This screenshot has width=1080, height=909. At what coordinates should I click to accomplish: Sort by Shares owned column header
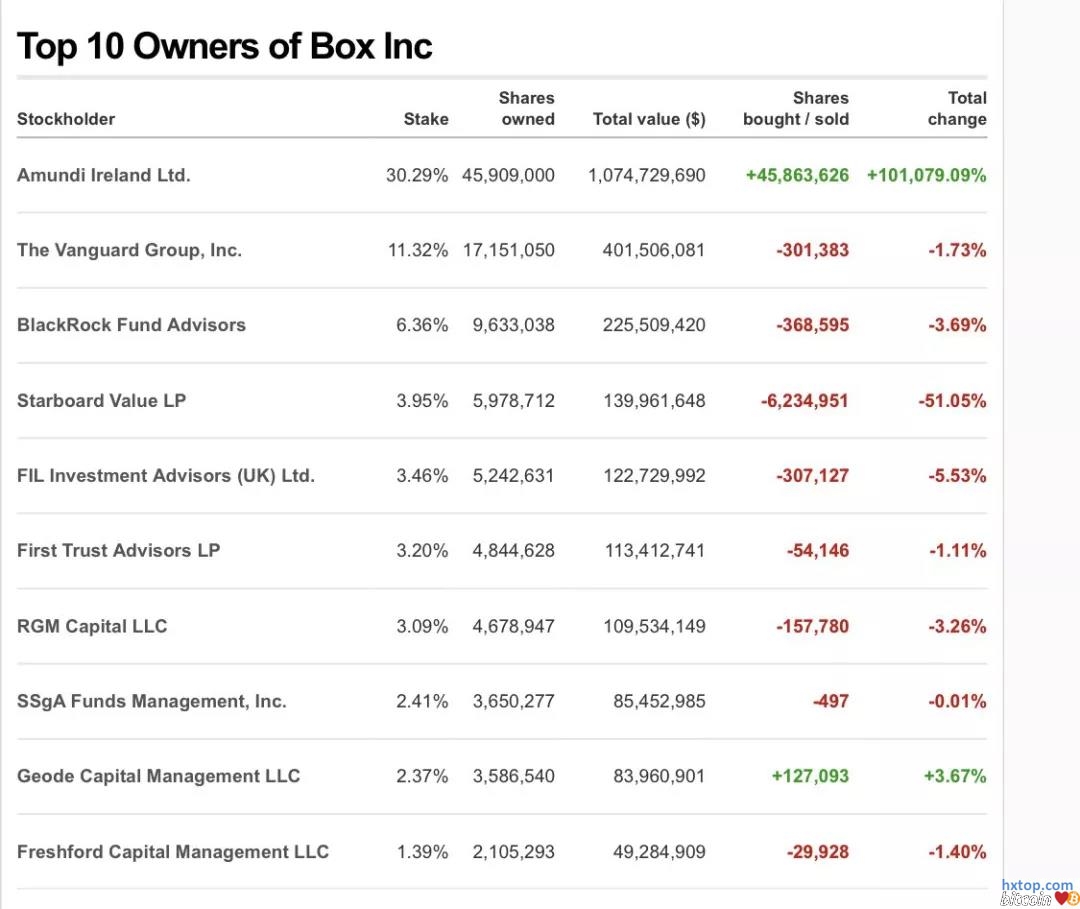[527, 109]
